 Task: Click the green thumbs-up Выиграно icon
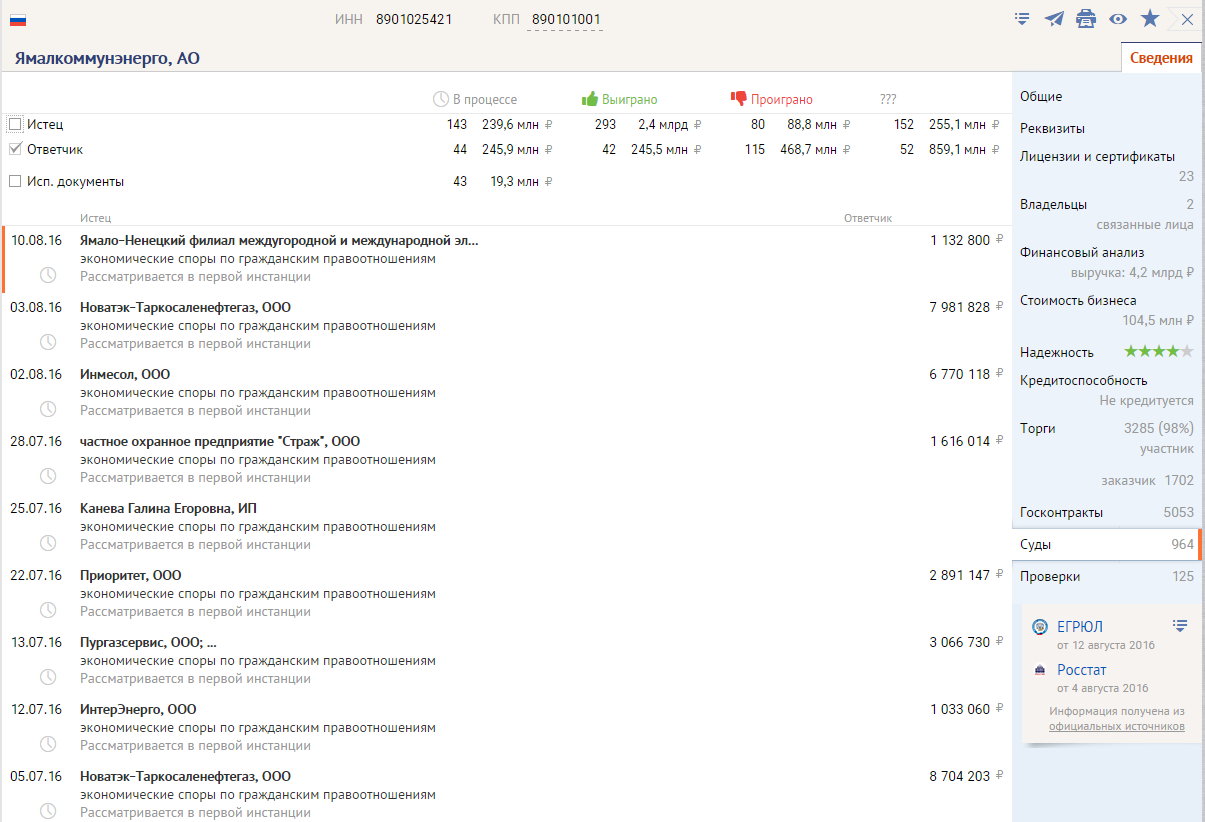coord(590,99)
